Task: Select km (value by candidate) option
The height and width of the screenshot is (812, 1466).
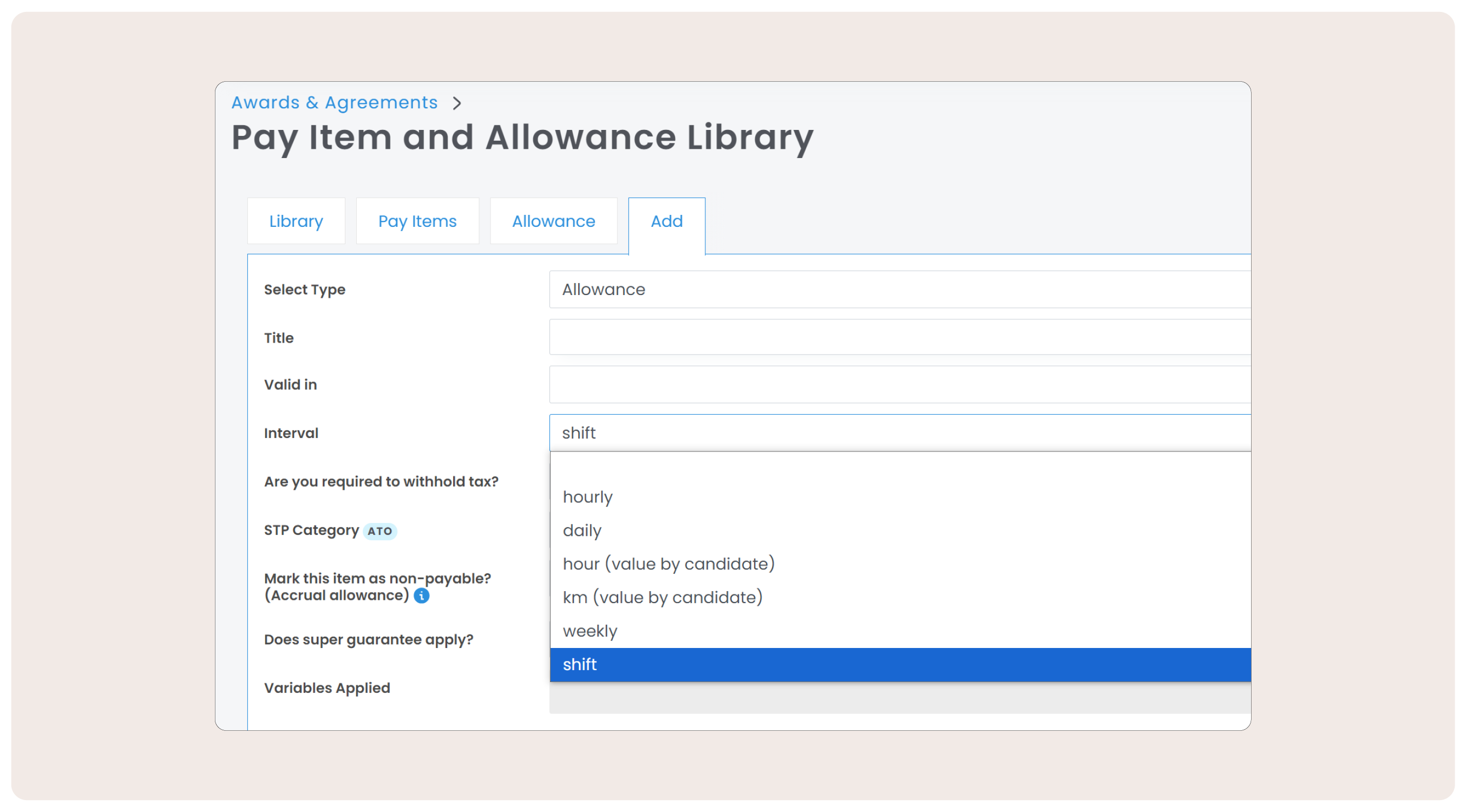Action: coord(663,598)
